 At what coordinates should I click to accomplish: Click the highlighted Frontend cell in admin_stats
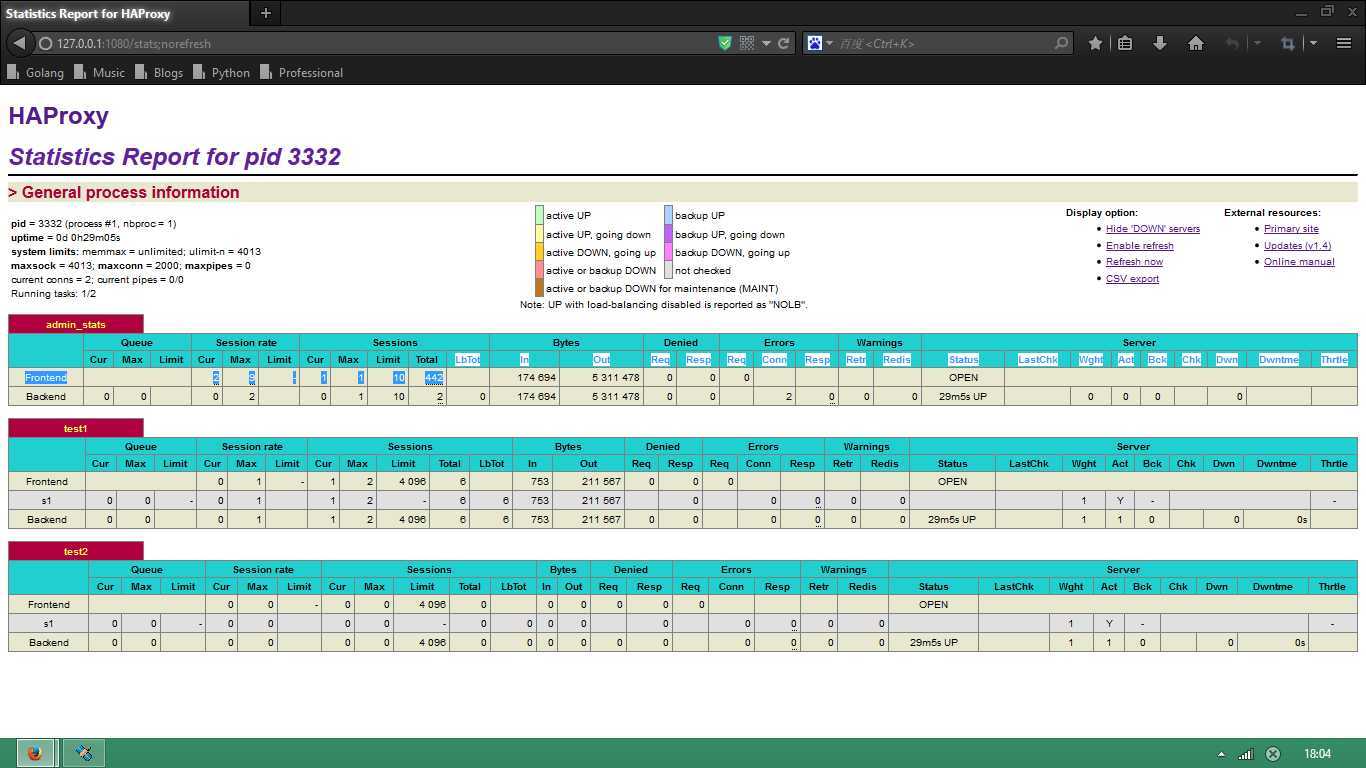[x=46, y=377]
